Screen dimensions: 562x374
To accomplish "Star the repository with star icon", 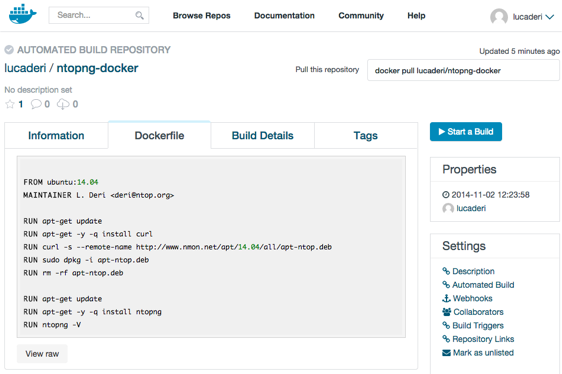I will [10, 104].
